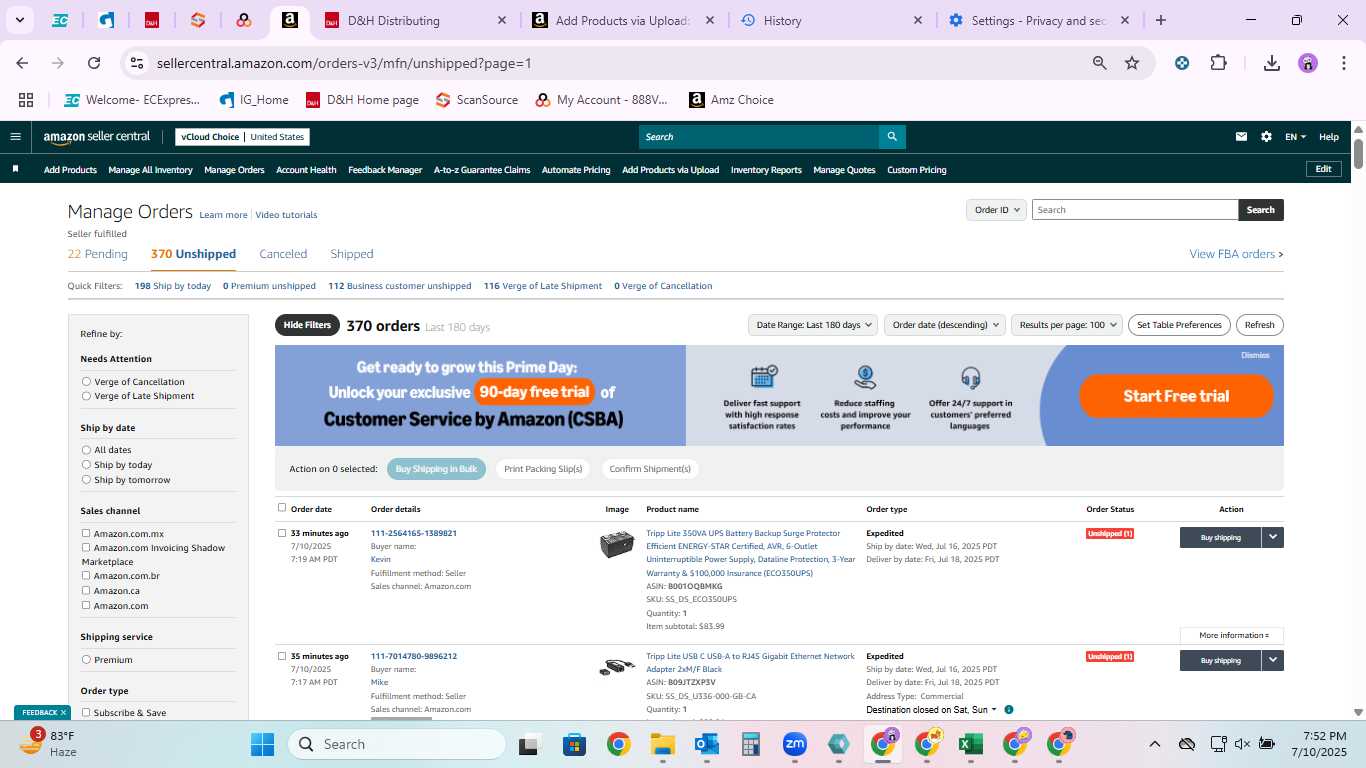Screen dimensions: 1366x768
Task: Click the Start Free trial button
Action: click(1176, 396)
